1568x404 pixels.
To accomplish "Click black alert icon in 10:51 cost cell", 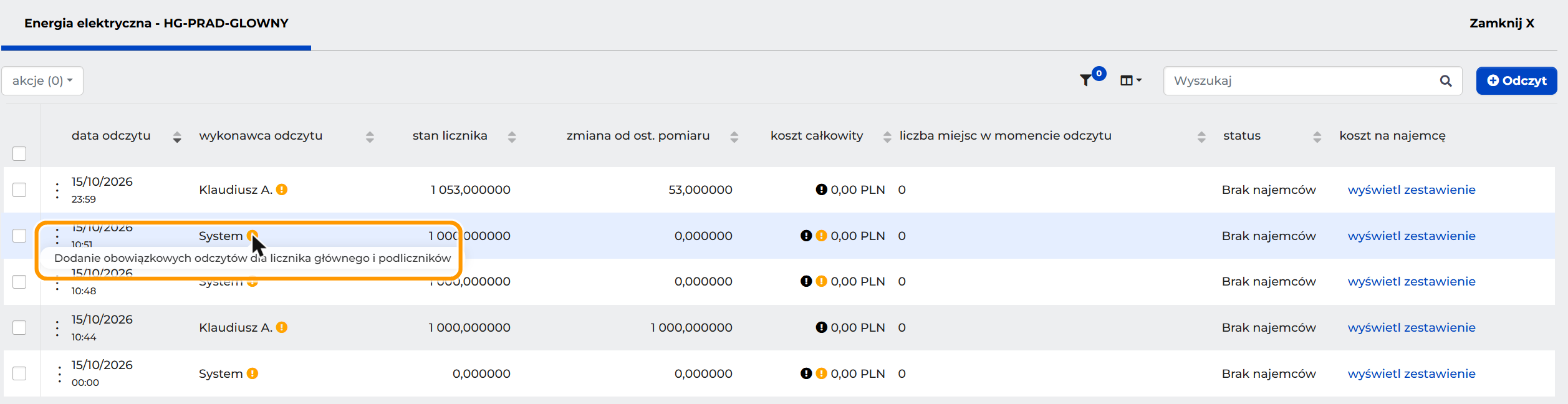I will point(806,236).
